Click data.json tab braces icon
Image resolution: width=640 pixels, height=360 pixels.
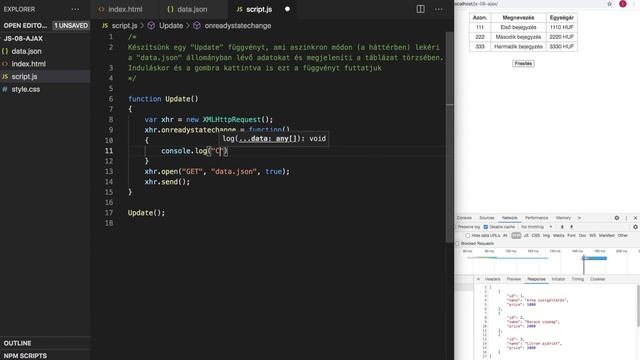(170, 9)
